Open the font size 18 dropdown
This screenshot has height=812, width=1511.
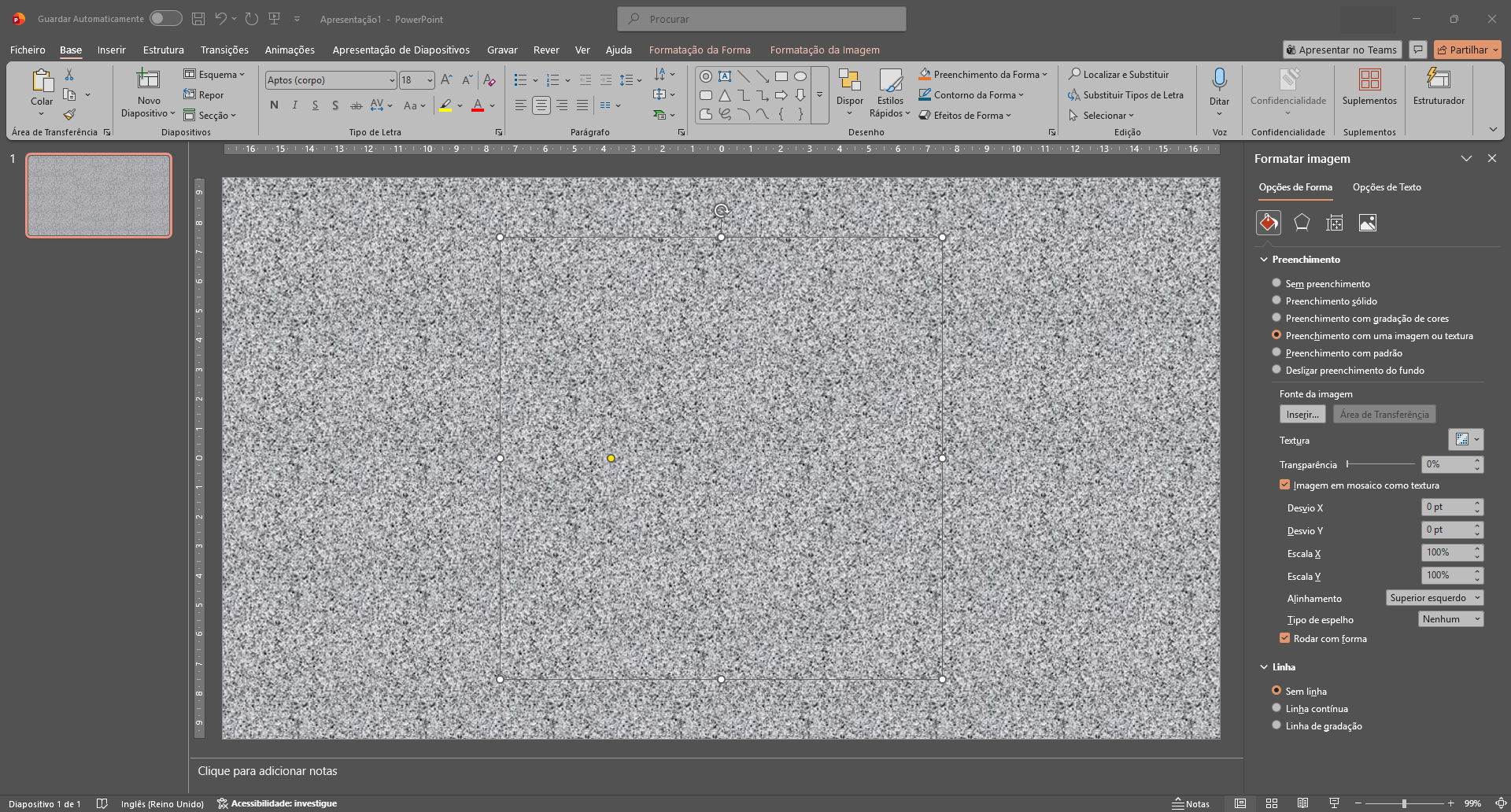(x=430, y=80)
